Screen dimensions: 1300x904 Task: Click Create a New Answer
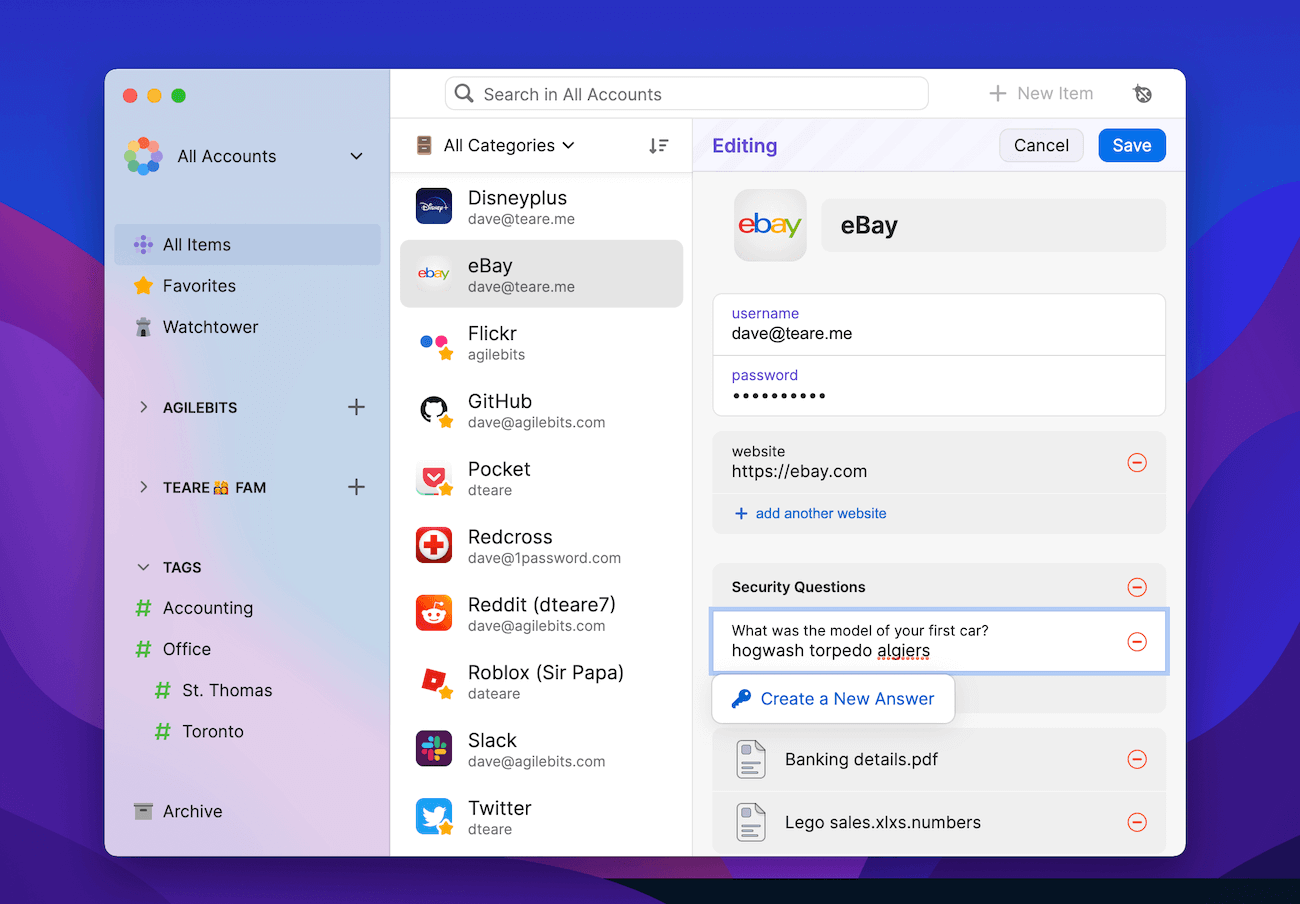pos(833,698)
